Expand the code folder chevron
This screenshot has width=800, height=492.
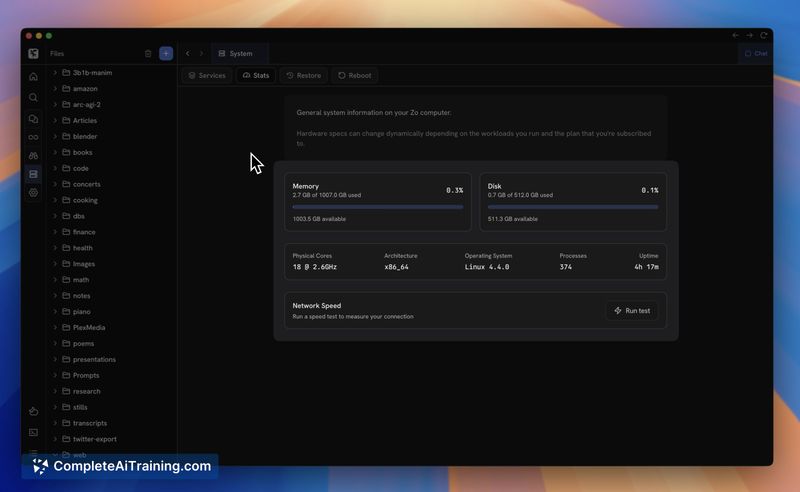coord(55,168)
